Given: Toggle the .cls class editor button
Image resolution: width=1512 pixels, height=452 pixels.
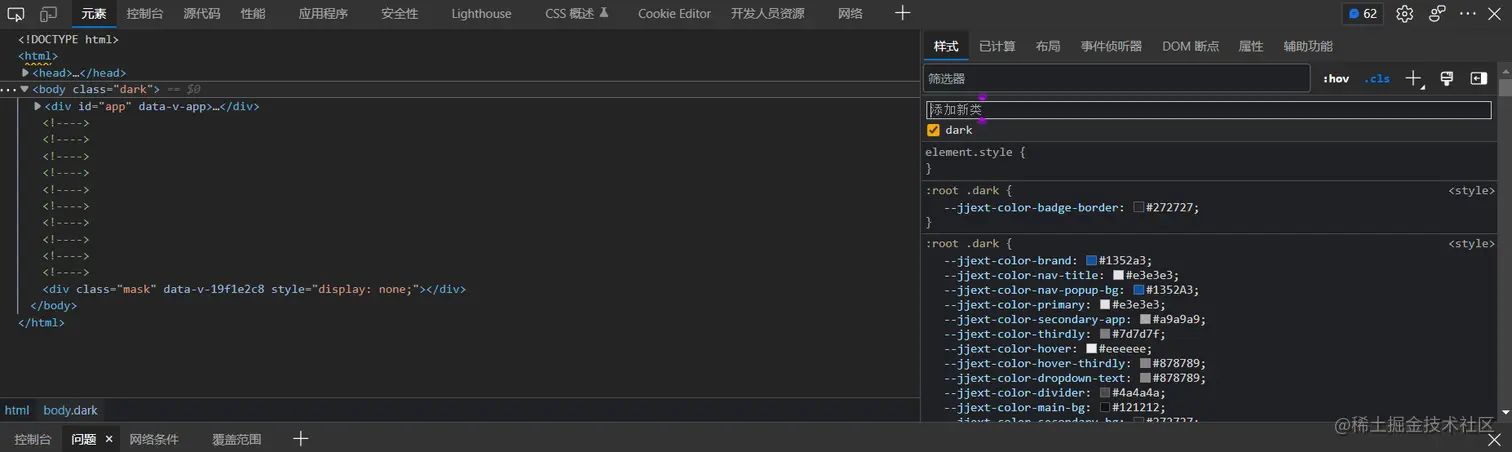Looking at the screenshot, I should (x=1377, y=78).
